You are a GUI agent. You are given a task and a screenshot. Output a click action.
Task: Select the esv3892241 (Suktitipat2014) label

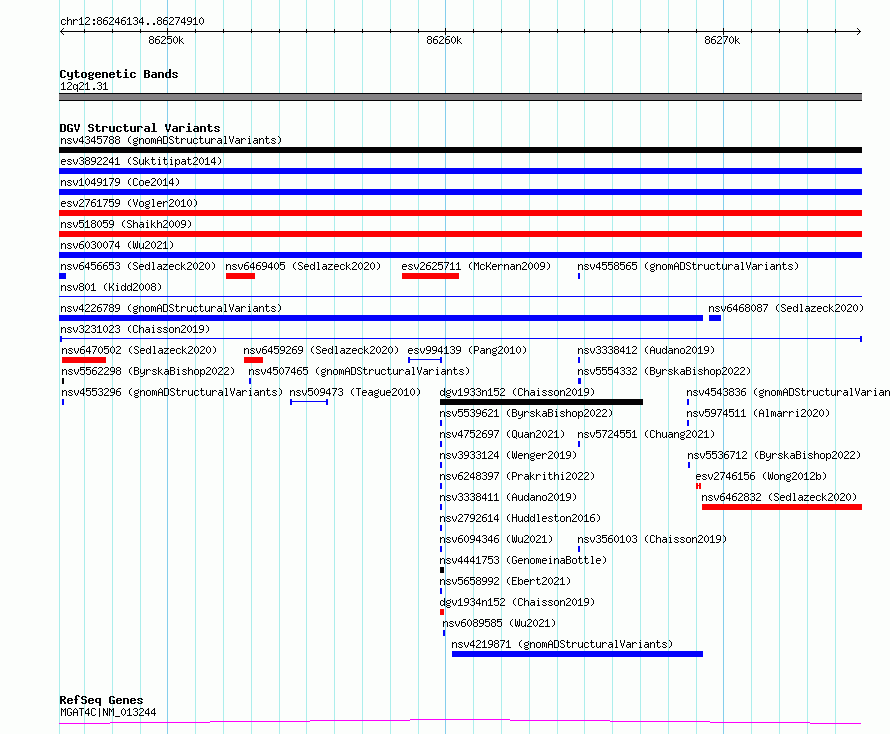[x=141, y=161]
